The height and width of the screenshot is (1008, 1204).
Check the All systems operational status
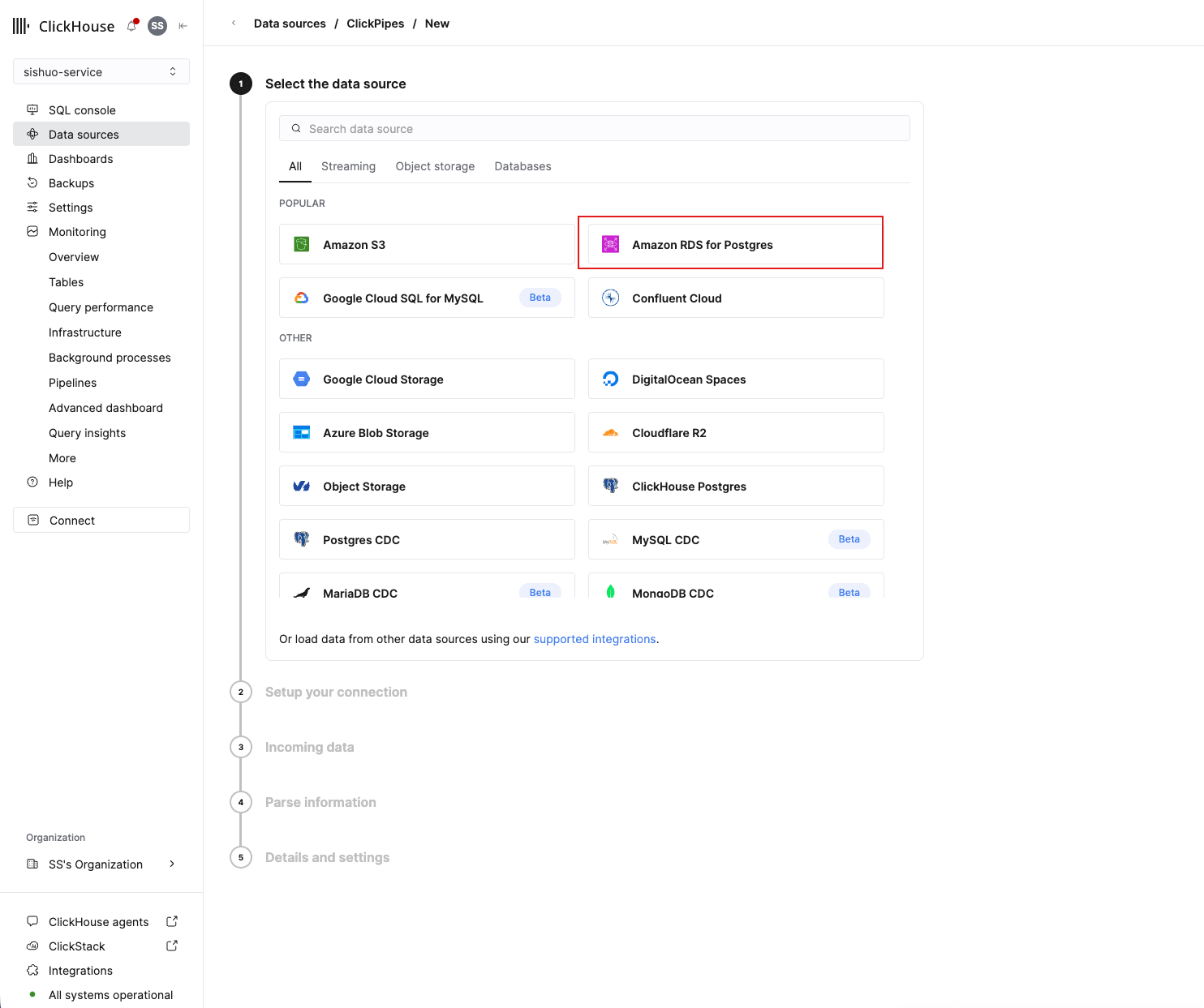(110, 994)
